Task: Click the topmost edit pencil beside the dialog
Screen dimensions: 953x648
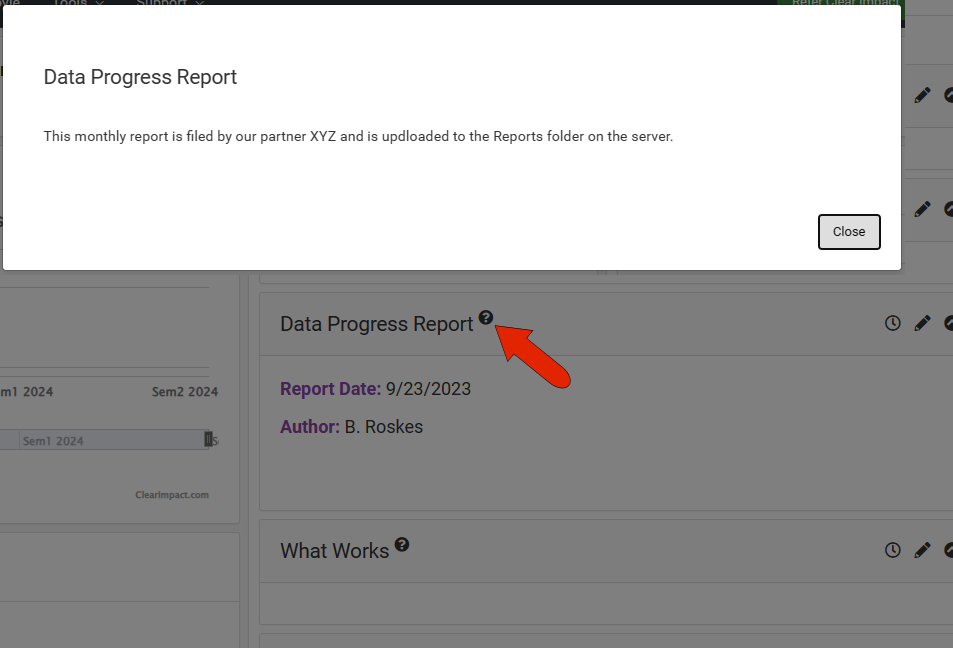Action: [922, 95]
